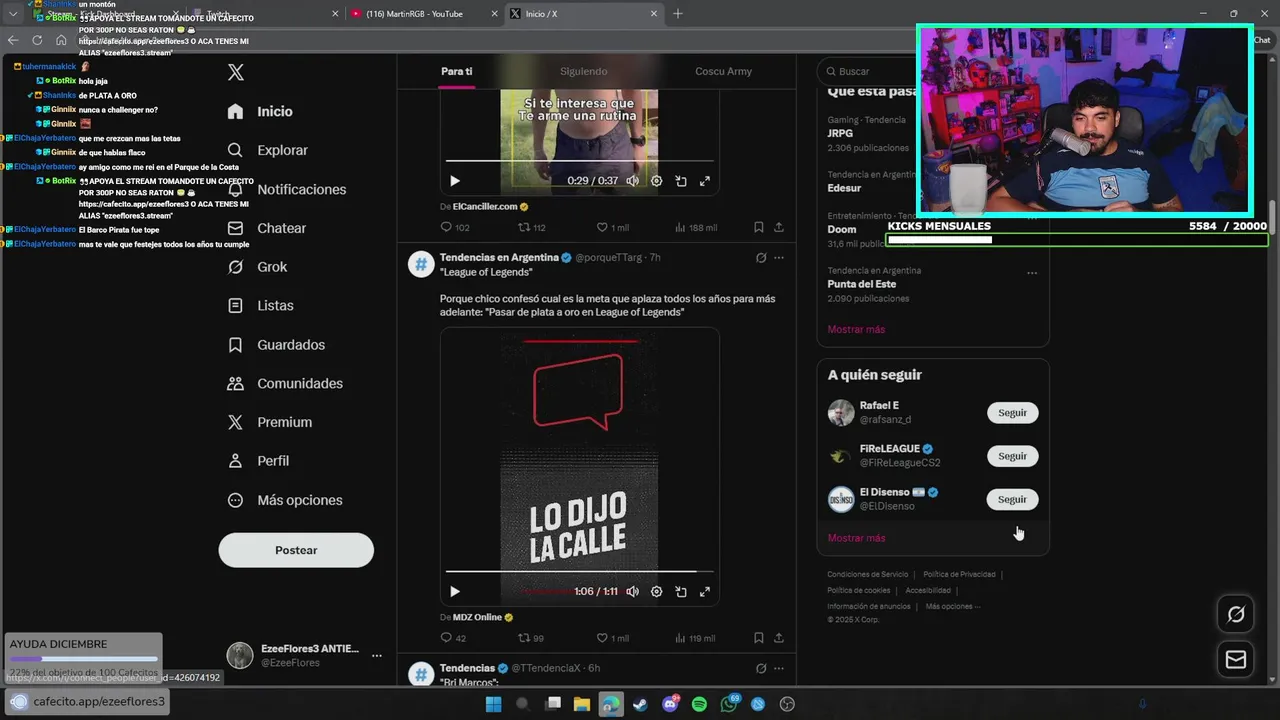Viewport: 1280px width, 720px height.
Task: Switch to the Siguiendo tab
Action: (x=583, y=71)
